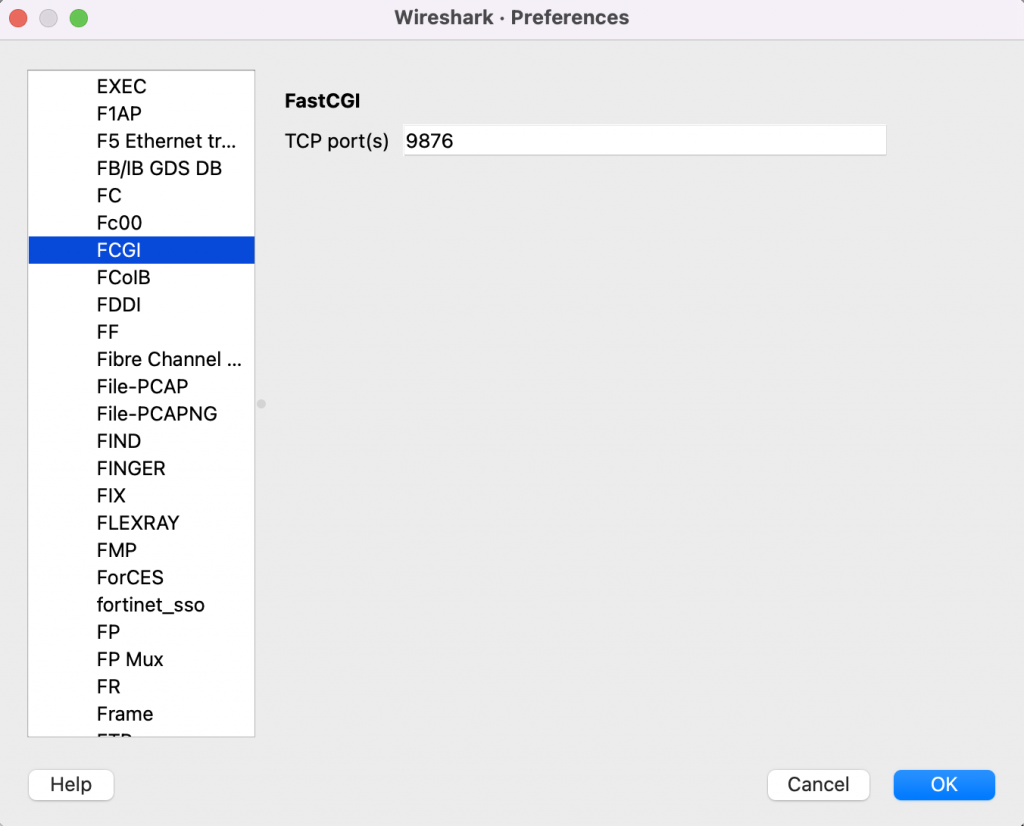1024x826 pixels.
Task: Pick the FC protocol row
Action: [x=142, y=196]
